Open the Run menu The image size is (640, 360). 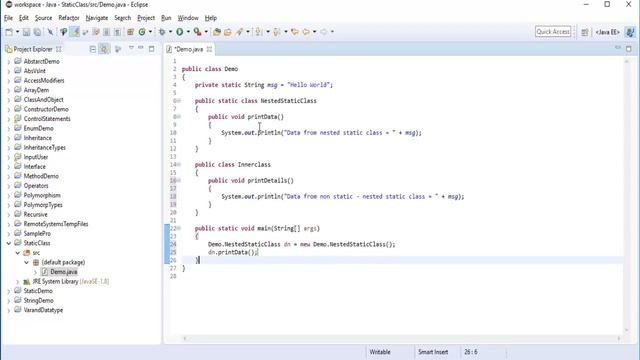166,18
